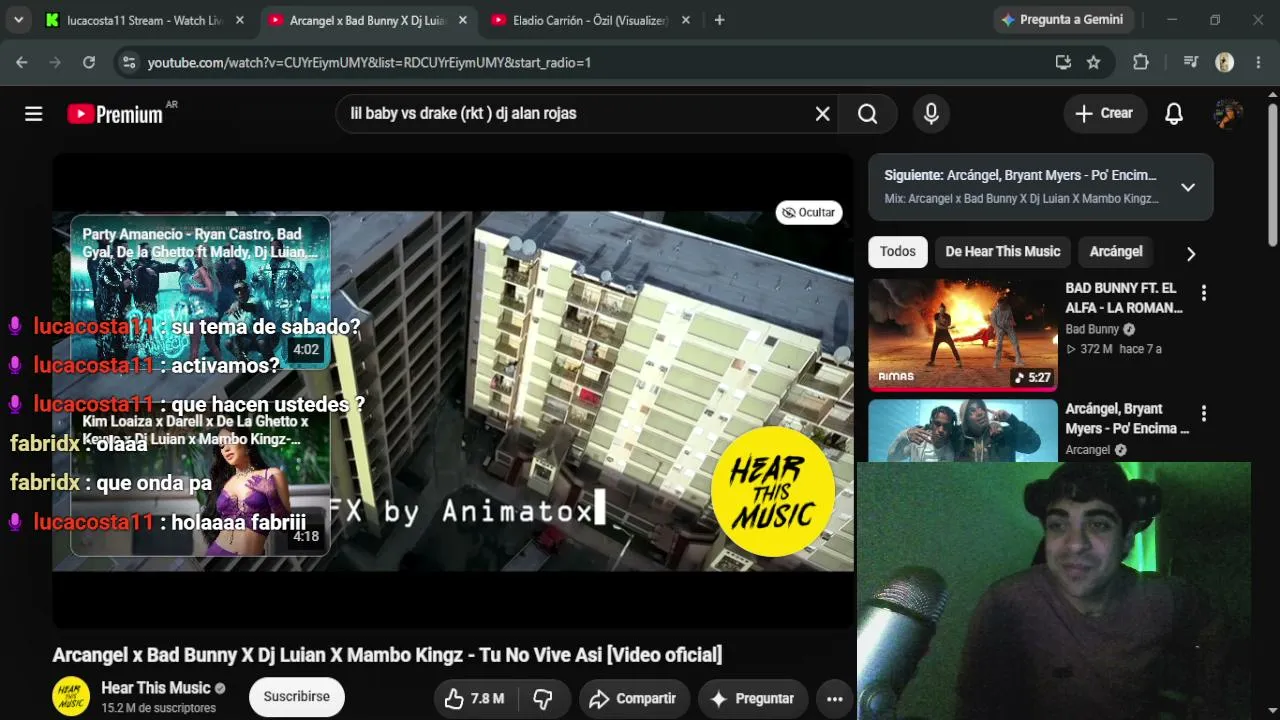Open options for BAD BUNNY FT. EL ALFA video
The width and height of the screenshot is (1280, 720).
[x=1204, y=293]
